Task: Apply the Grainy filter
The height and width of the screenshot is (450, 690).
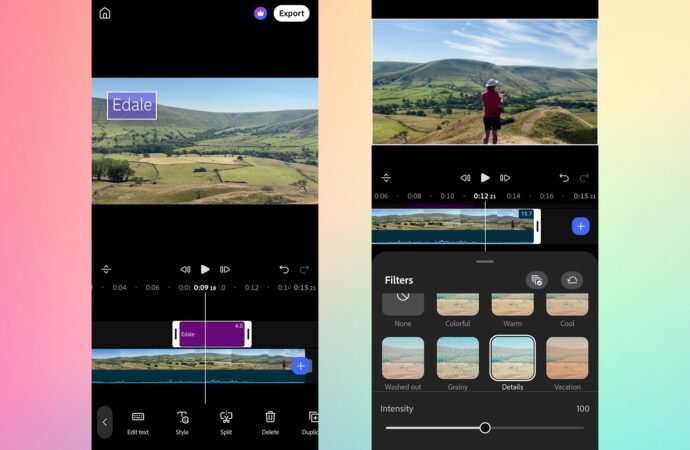Action: [x=458, y=363]
